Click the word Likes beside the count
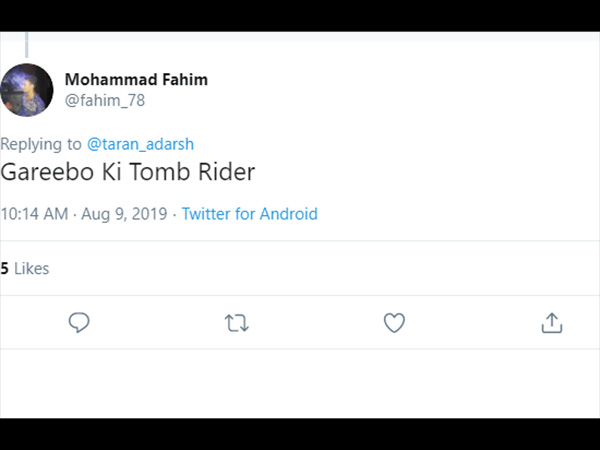Viewport: 600px width, 450px height. pos(32,269)
